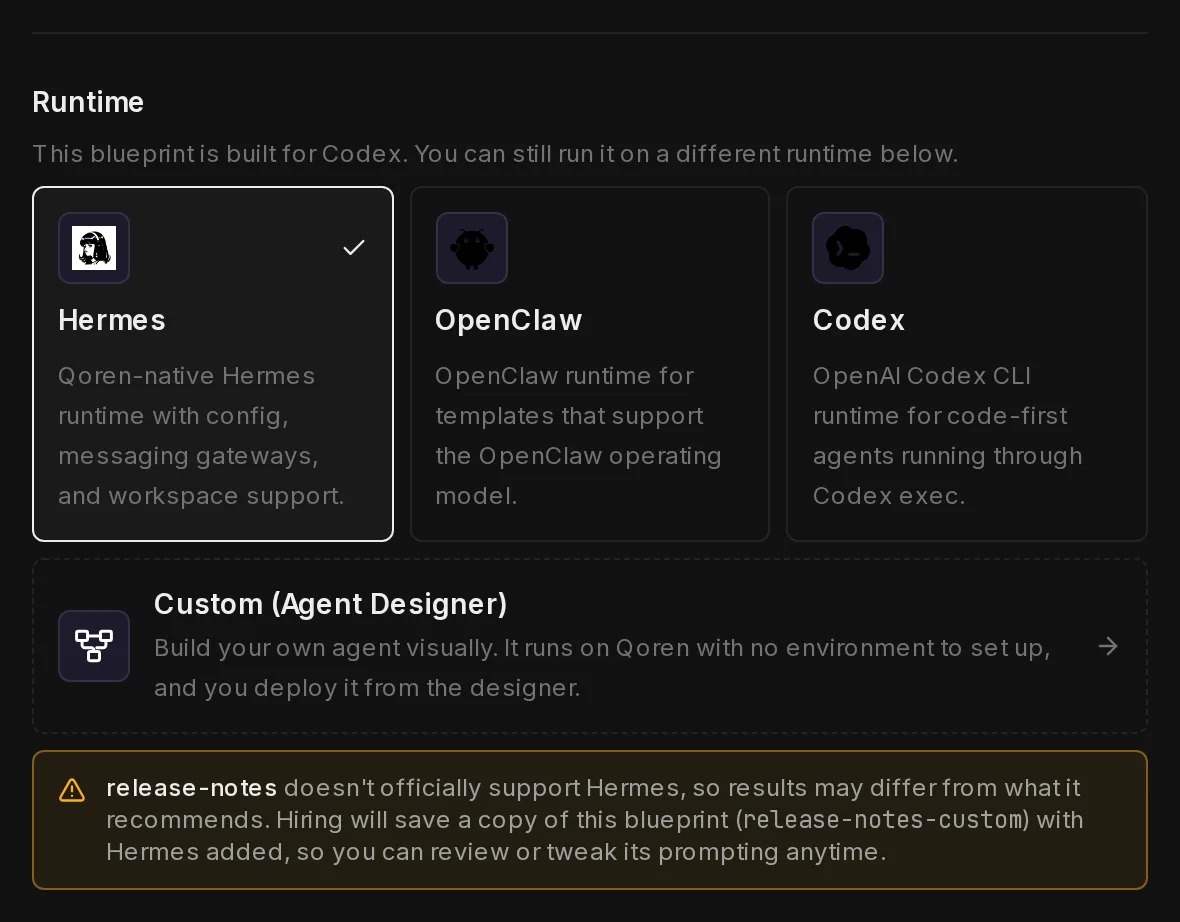Click the Codex title label

point(859,321)
